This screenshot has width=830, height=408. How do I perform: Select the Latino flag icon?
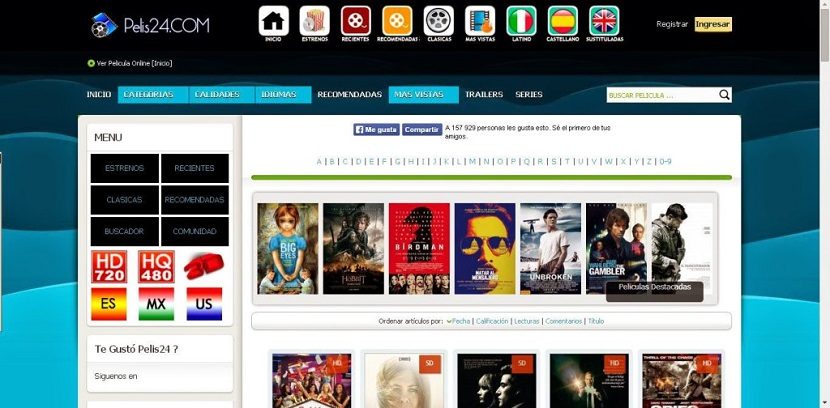[521, 21]
